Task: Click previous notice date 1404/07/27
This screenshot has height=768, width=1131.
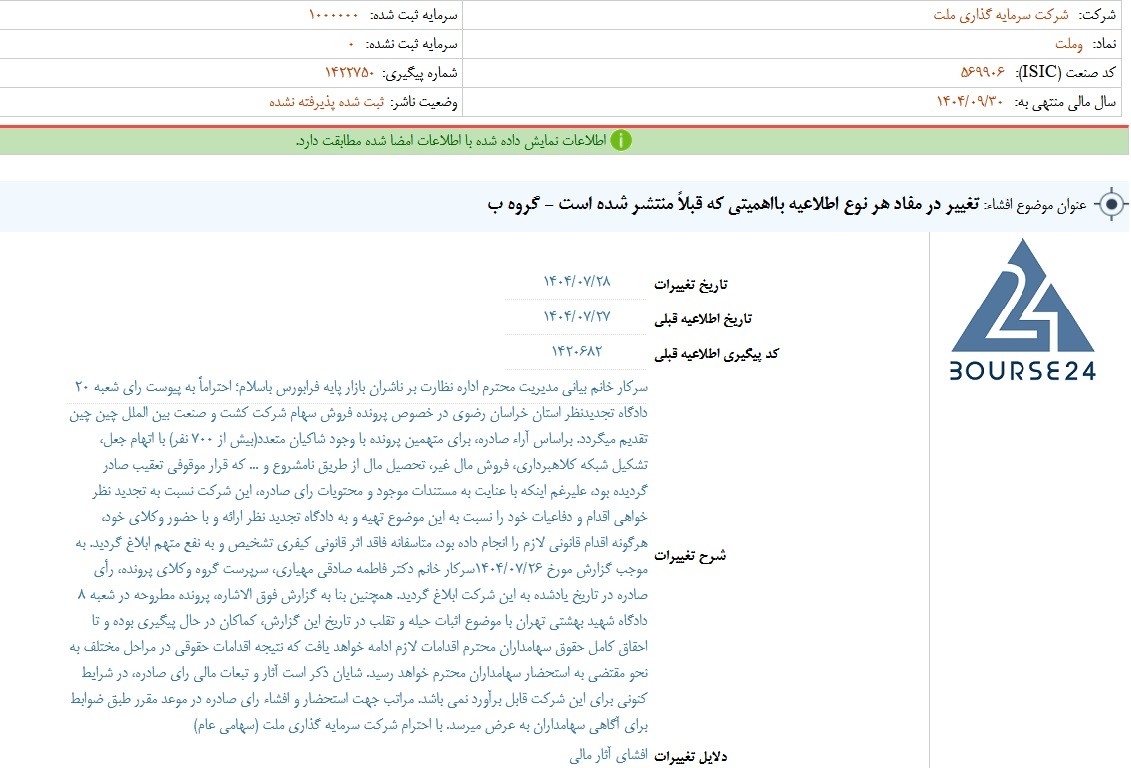Action: tap(576, 316)
